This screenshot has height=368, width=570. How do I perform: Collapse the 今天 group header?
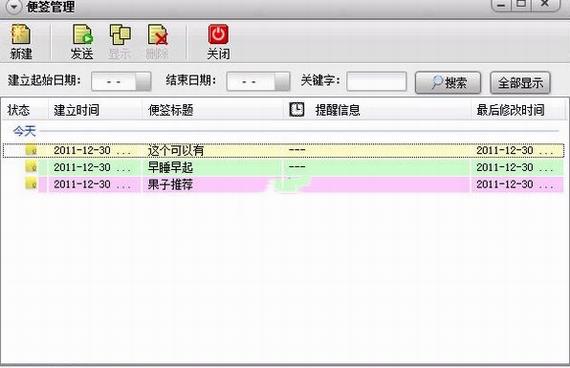point(24,131)
